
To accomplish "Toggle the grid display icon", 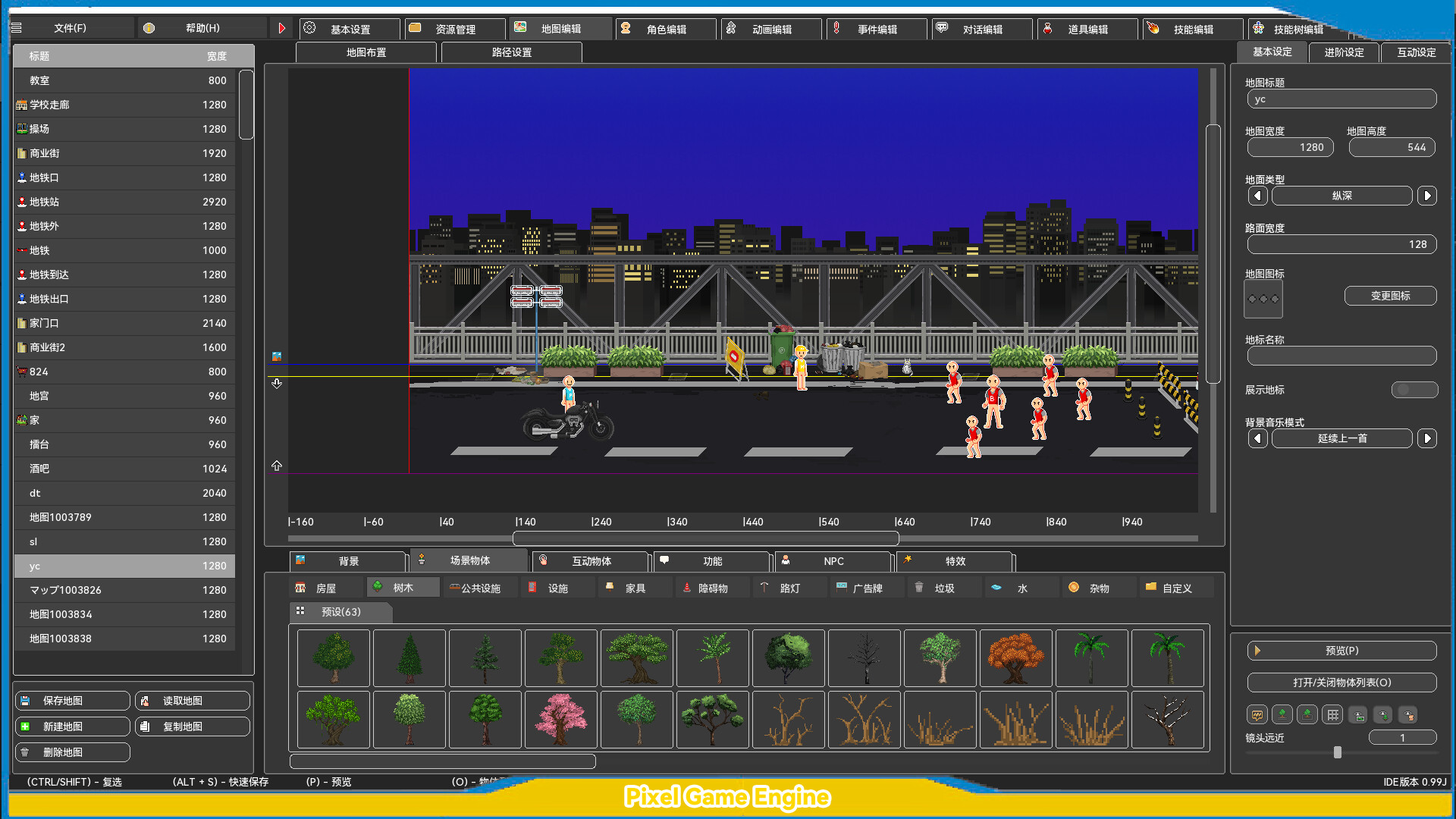I will [x=1332, y=714].
